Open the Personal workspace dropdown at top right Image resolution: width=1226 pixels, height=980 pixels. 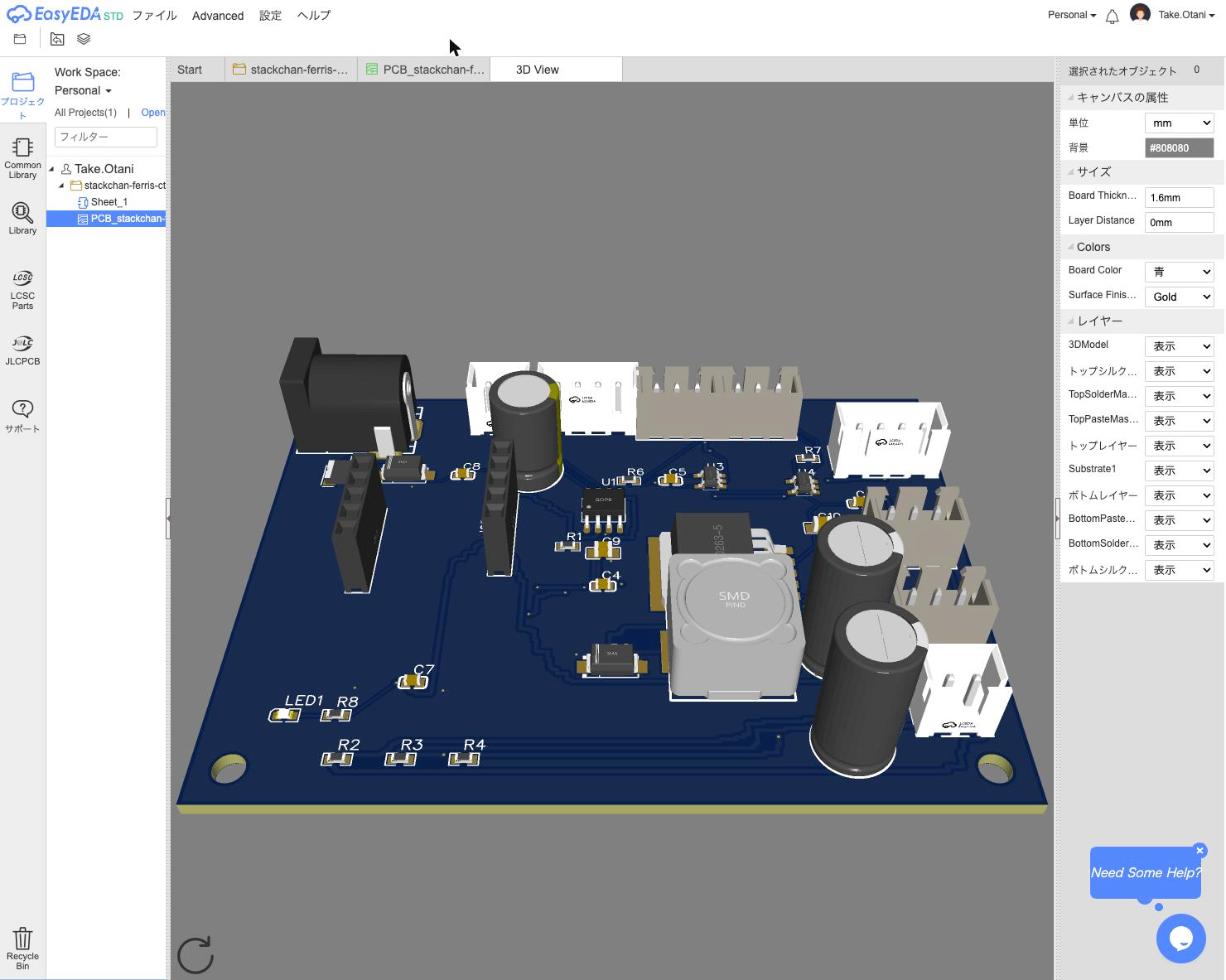coord(1071,15)
